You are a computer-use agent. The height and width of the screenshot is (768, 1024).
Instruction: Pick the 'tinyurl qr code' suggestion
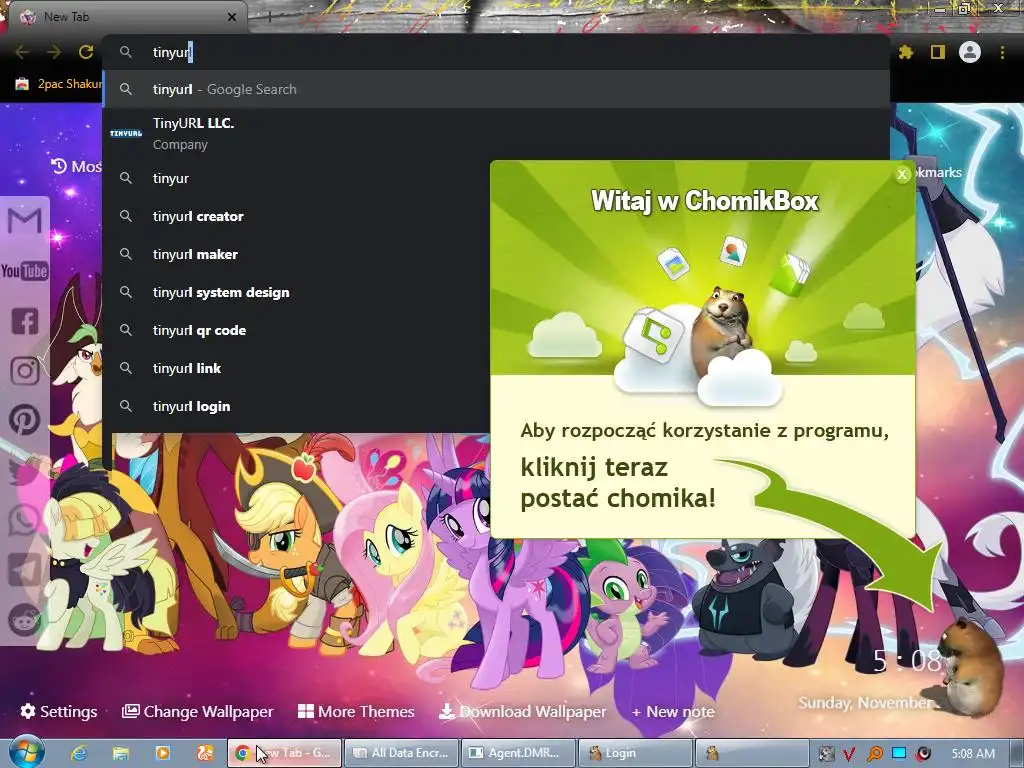(x=297, y=330)
